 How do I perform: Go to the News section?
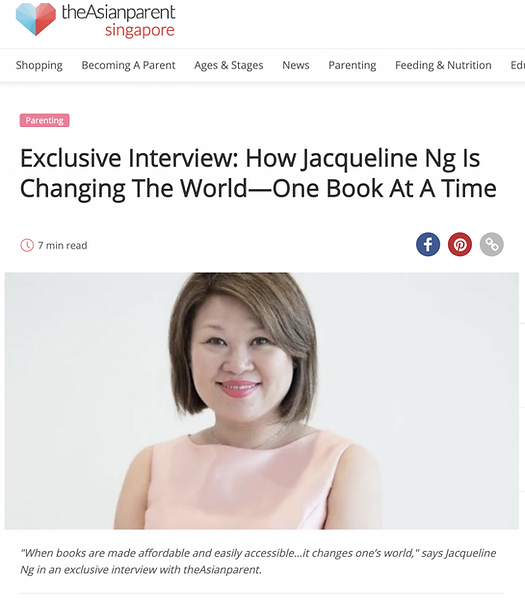pos(295,65)
